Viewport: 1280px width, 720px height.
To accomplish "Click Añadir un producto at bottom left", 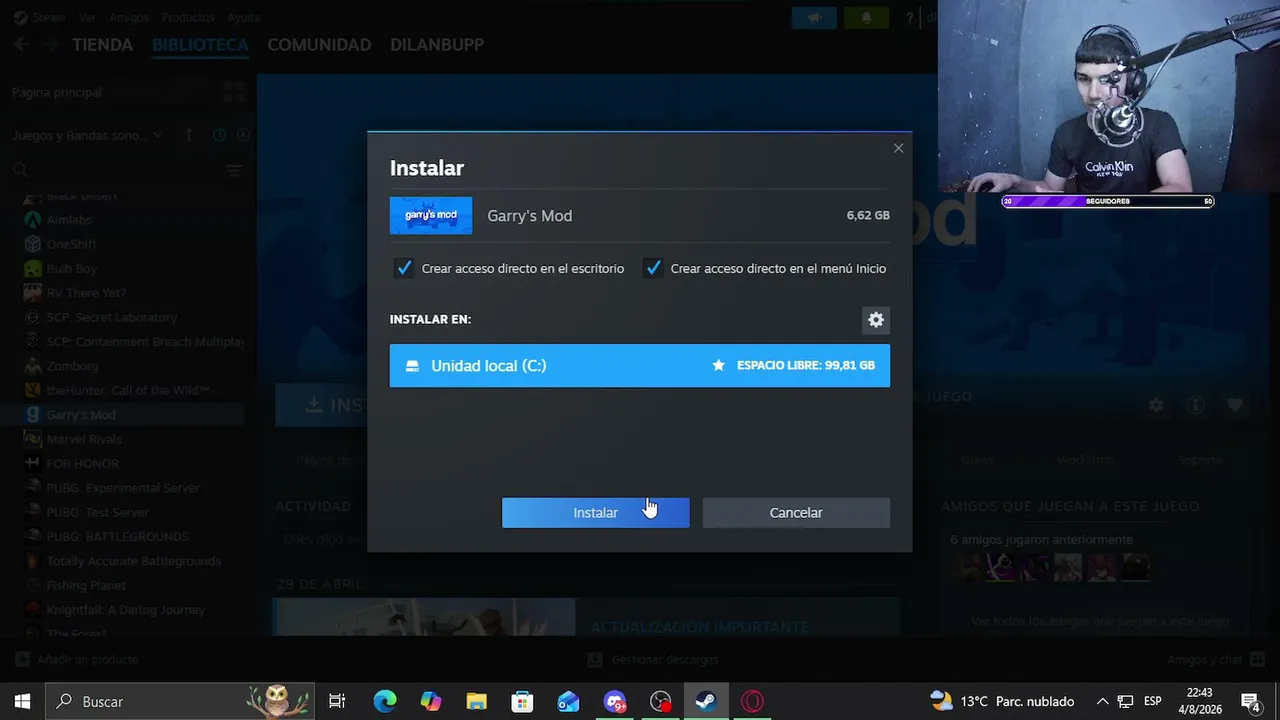I will pyautogui.click(x=77, y=660).
